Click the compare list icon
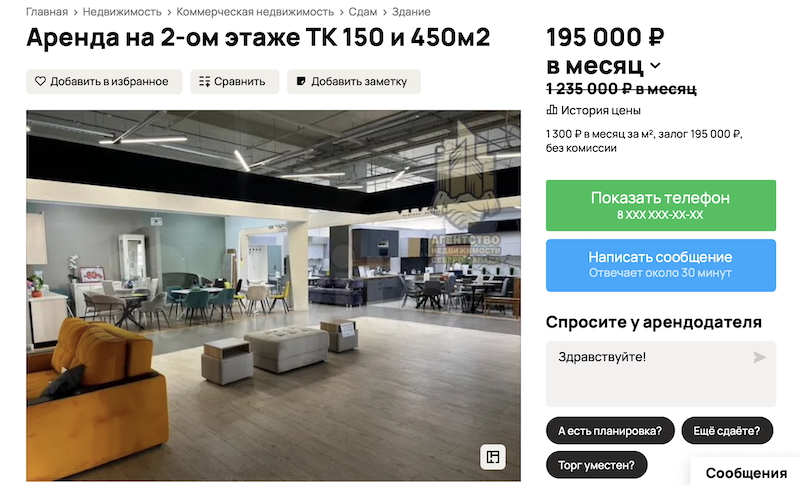The width and height of the screenshot is (800, 485). pos(205,82)
